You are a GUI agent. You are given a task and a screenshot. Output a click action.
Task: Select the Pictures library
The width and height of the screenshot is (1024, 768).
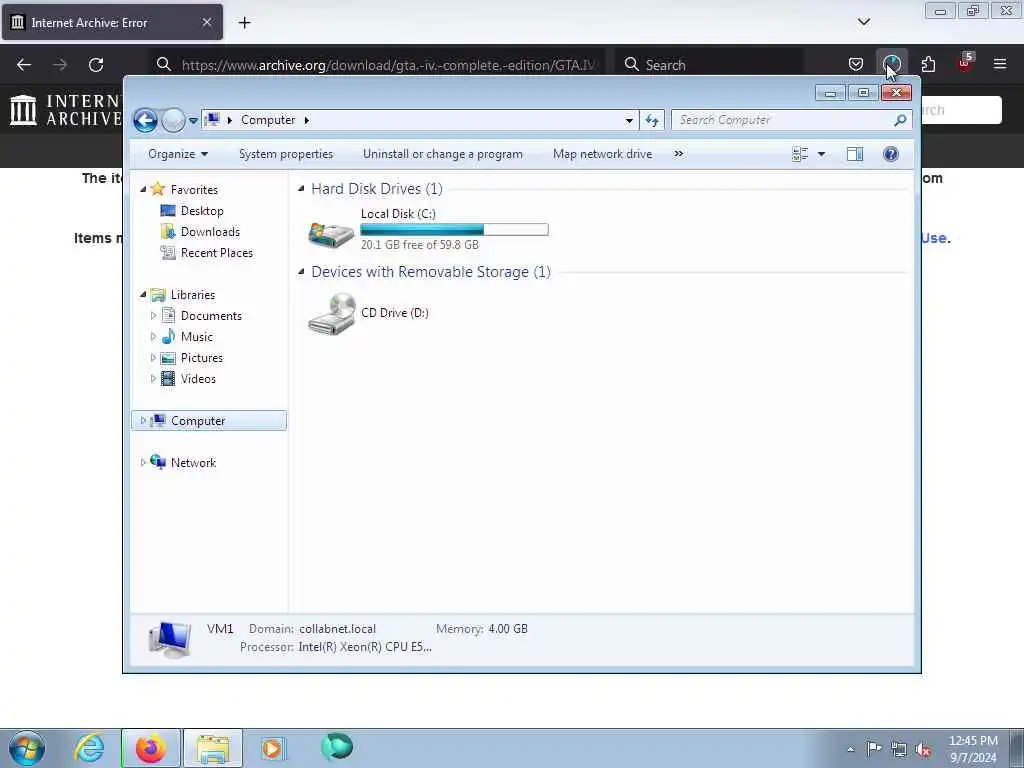pyautogui.click(x=202, y=358)
